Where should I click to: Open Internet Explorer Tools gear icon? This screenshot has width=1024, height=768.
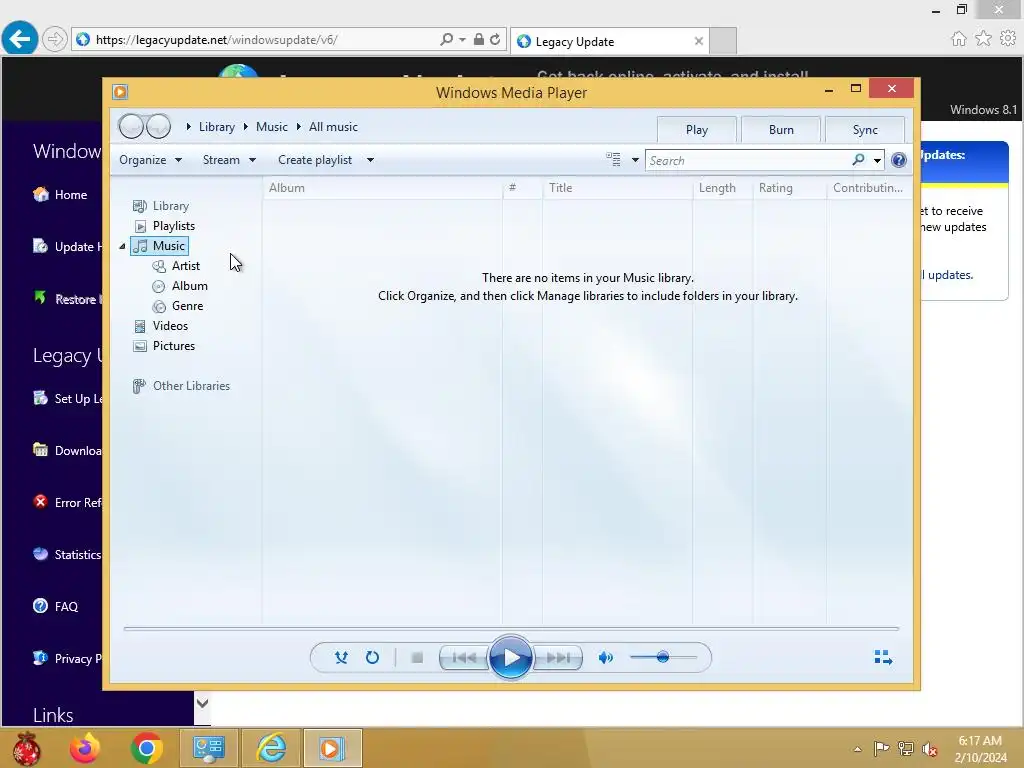coord(1008,39)
